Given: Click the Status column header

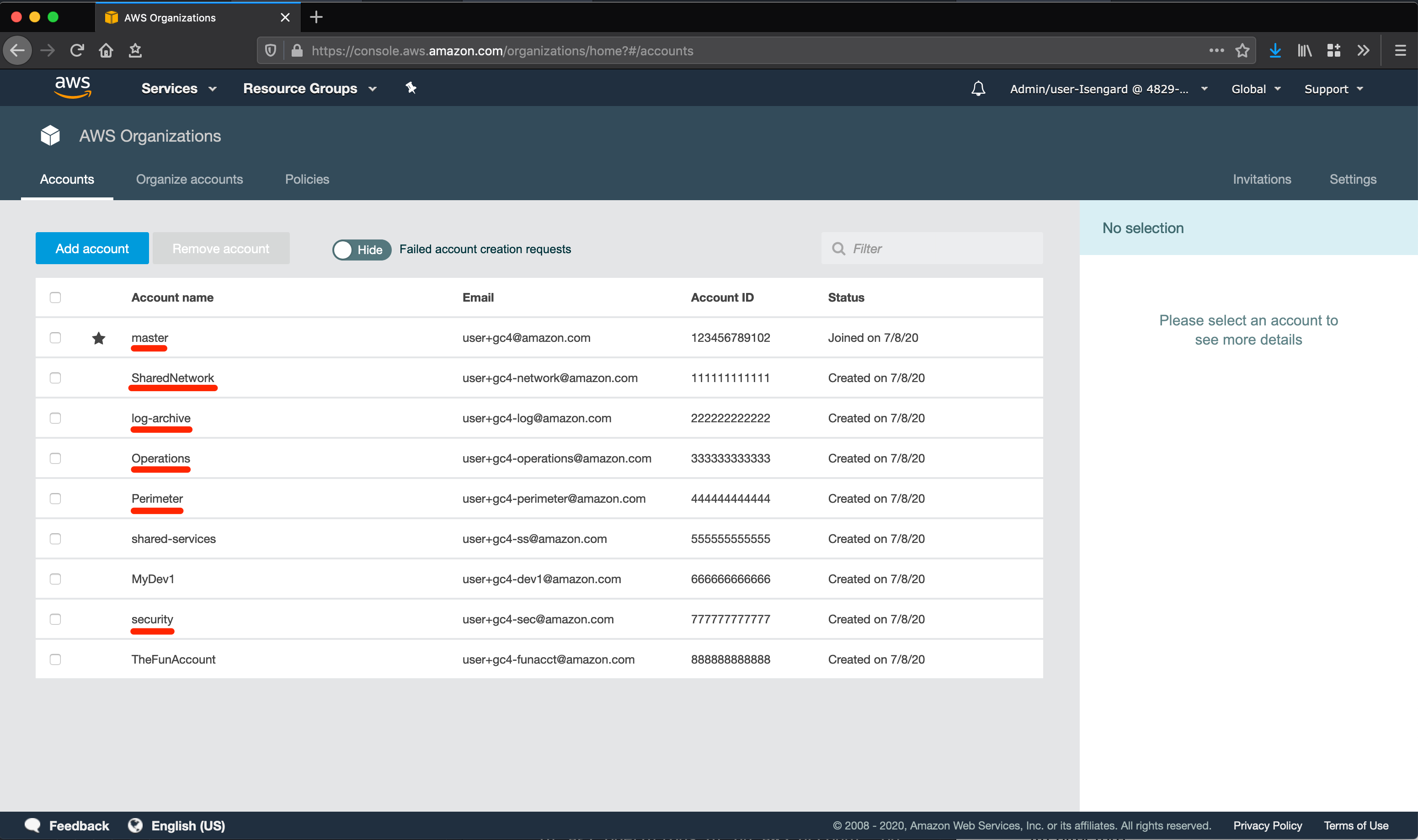Looking at the screenshot, I should pos(846,297).
